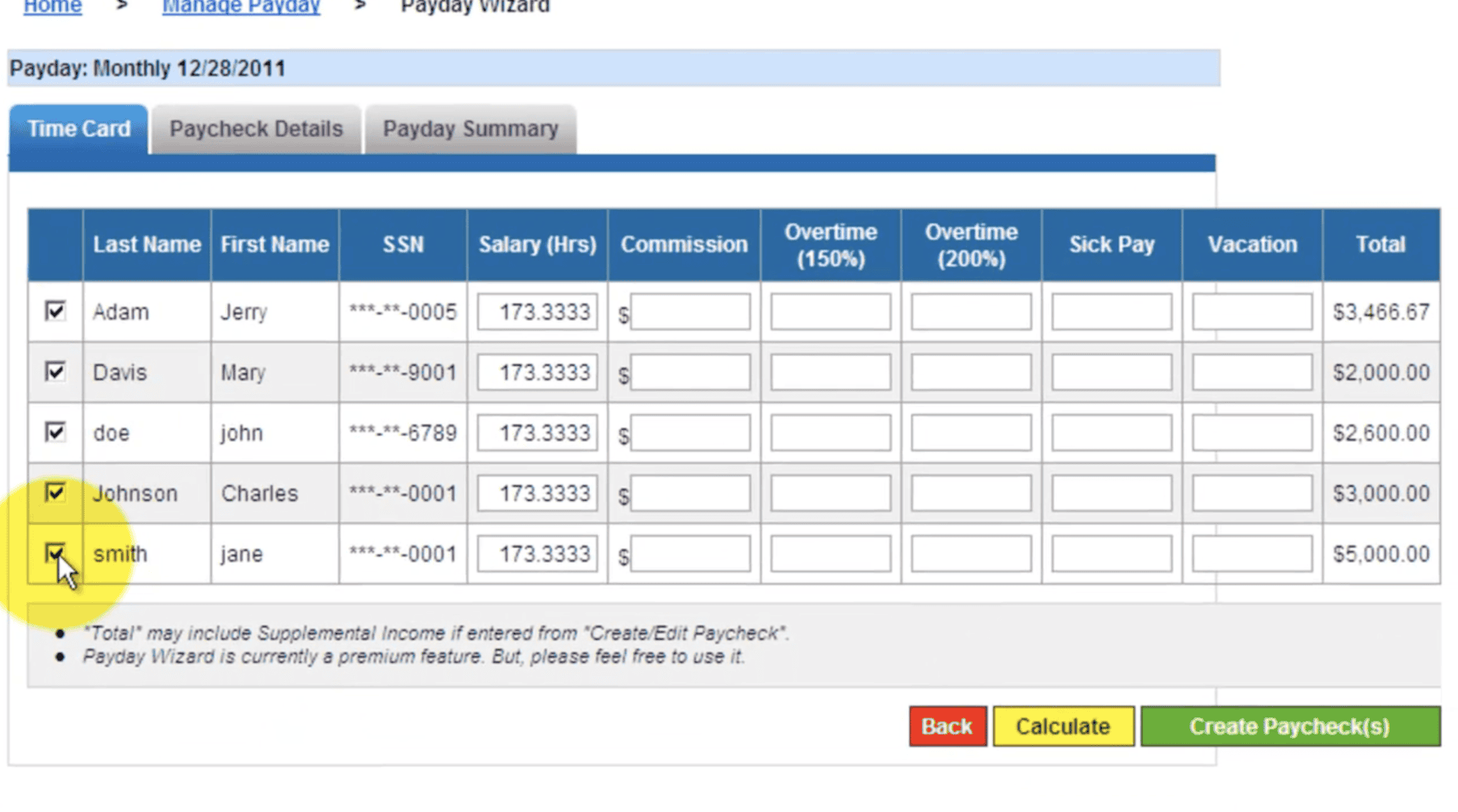Navigate to Home via the breadcrumb link

[x=52, y=6]
